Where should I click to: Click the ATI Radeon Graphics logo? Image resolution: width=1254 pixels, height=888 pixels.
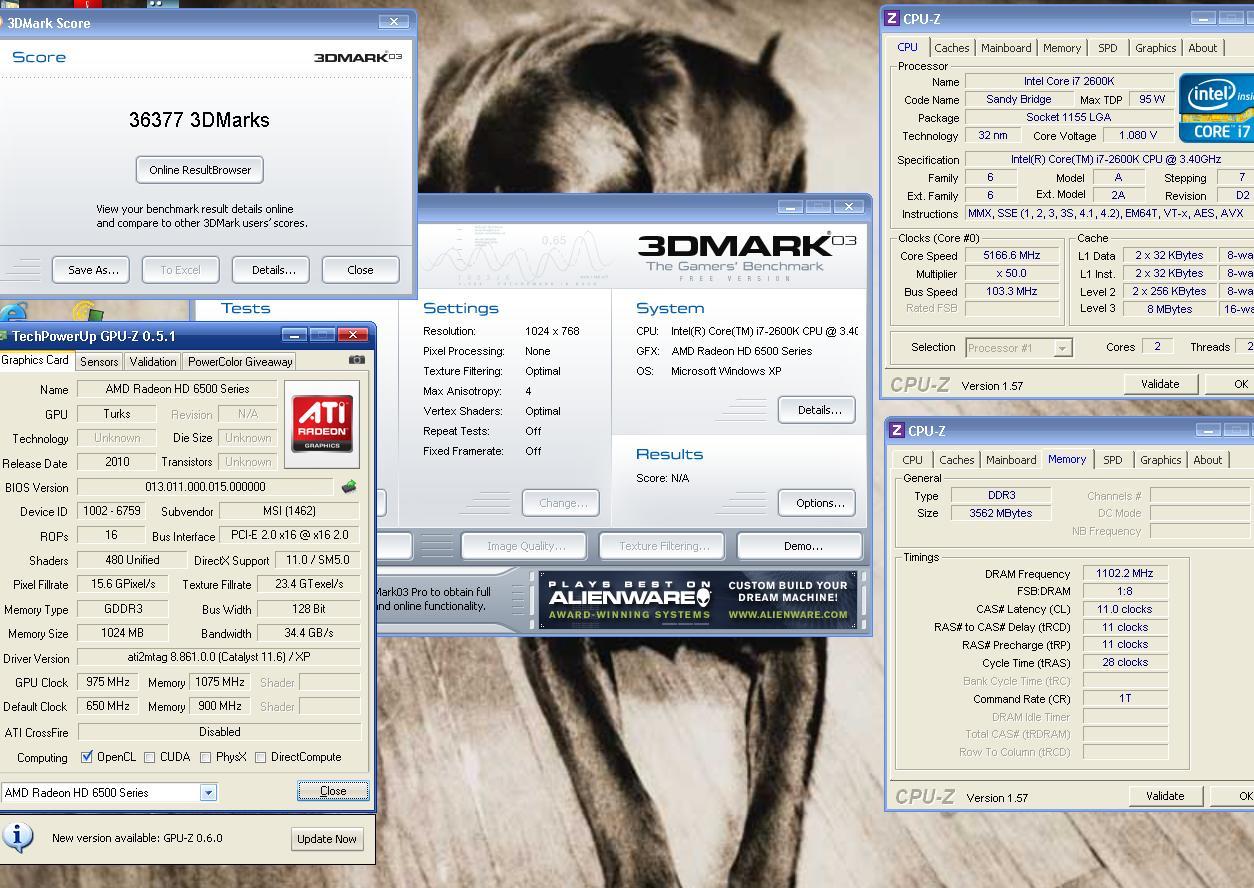pyautogui.click(x=322, y=424)
